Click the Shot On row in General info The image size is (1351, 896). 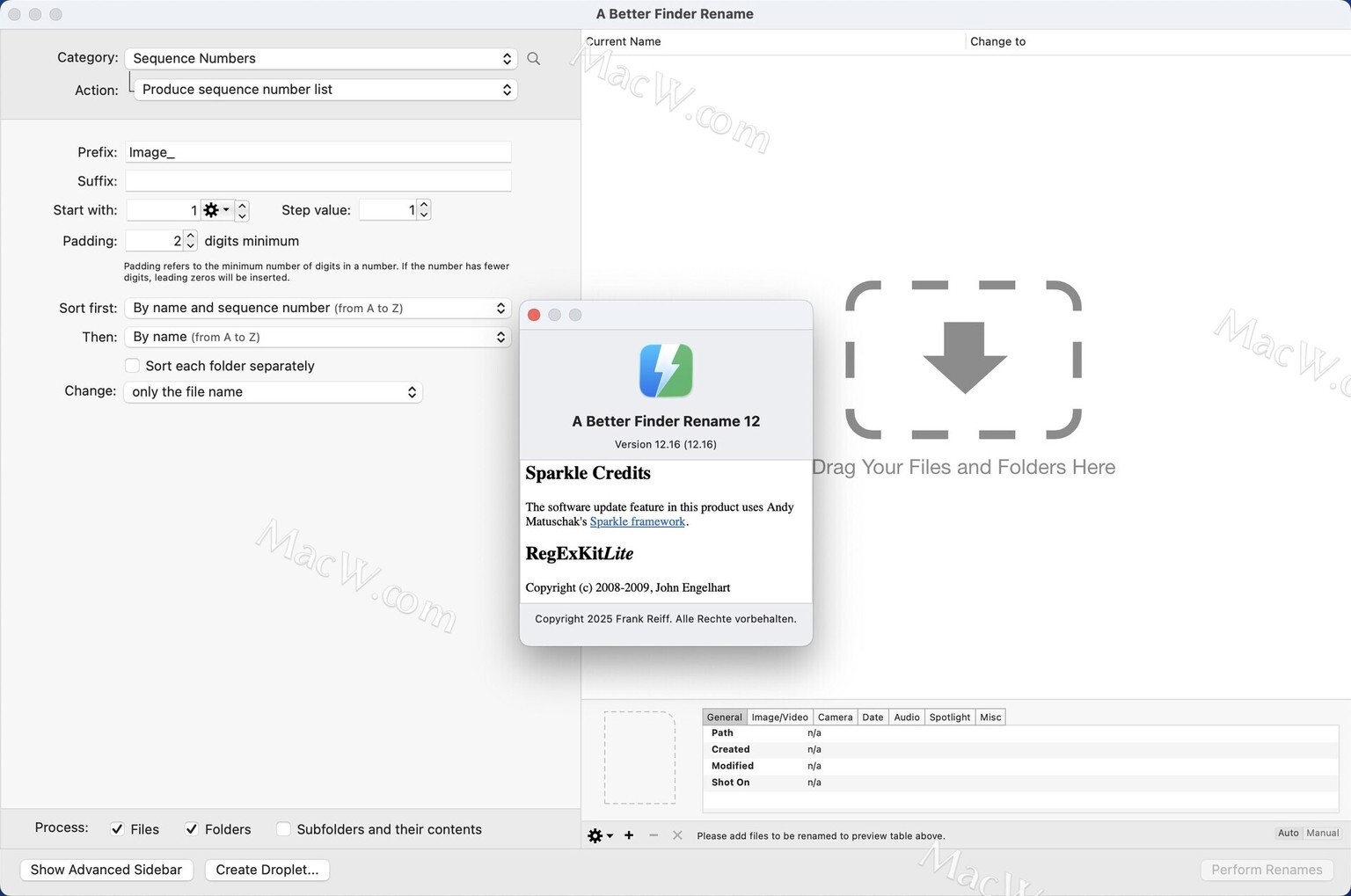point(1020,783)
